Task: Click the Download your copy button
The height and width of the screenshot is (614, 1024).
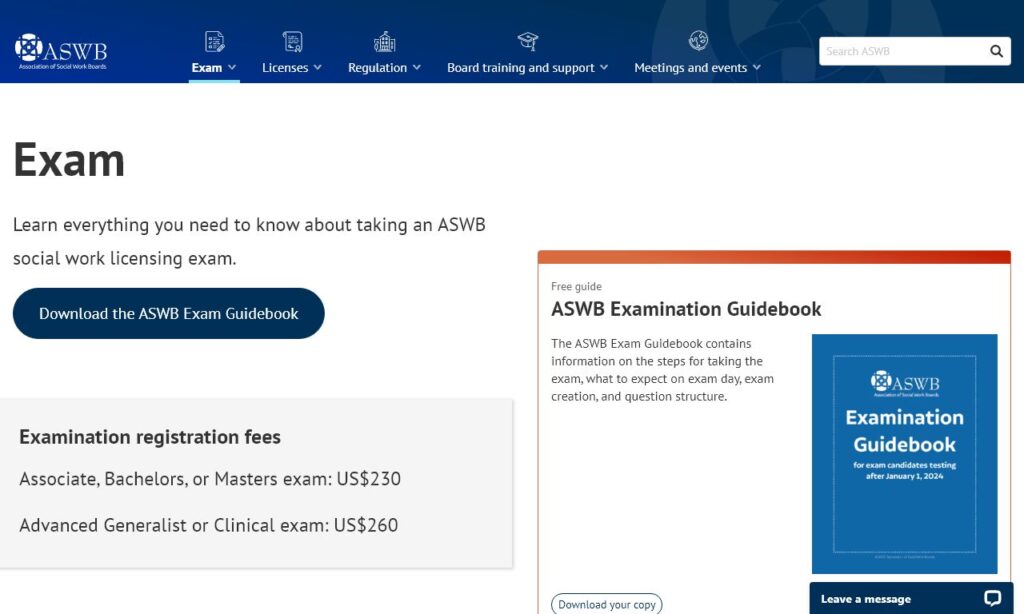Action: coord(607,604)
